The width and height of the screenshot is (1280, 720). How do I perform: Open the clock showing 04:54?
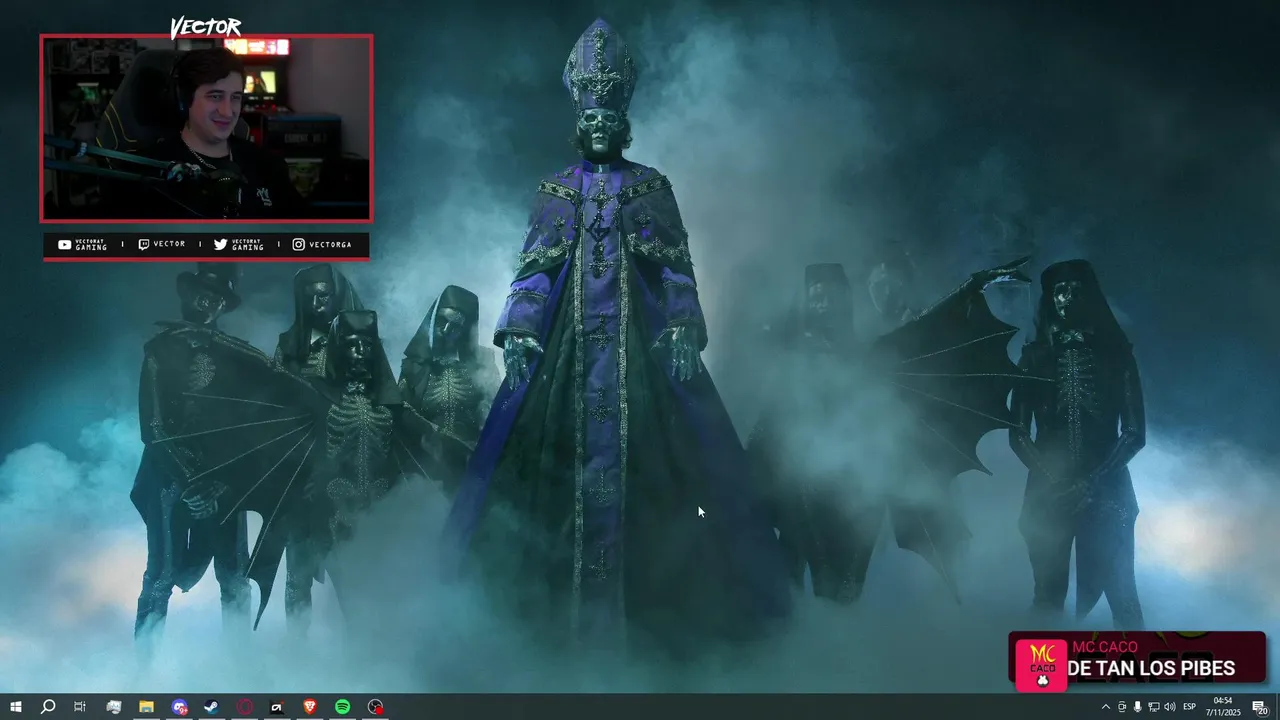click(x=1222, y=707)
